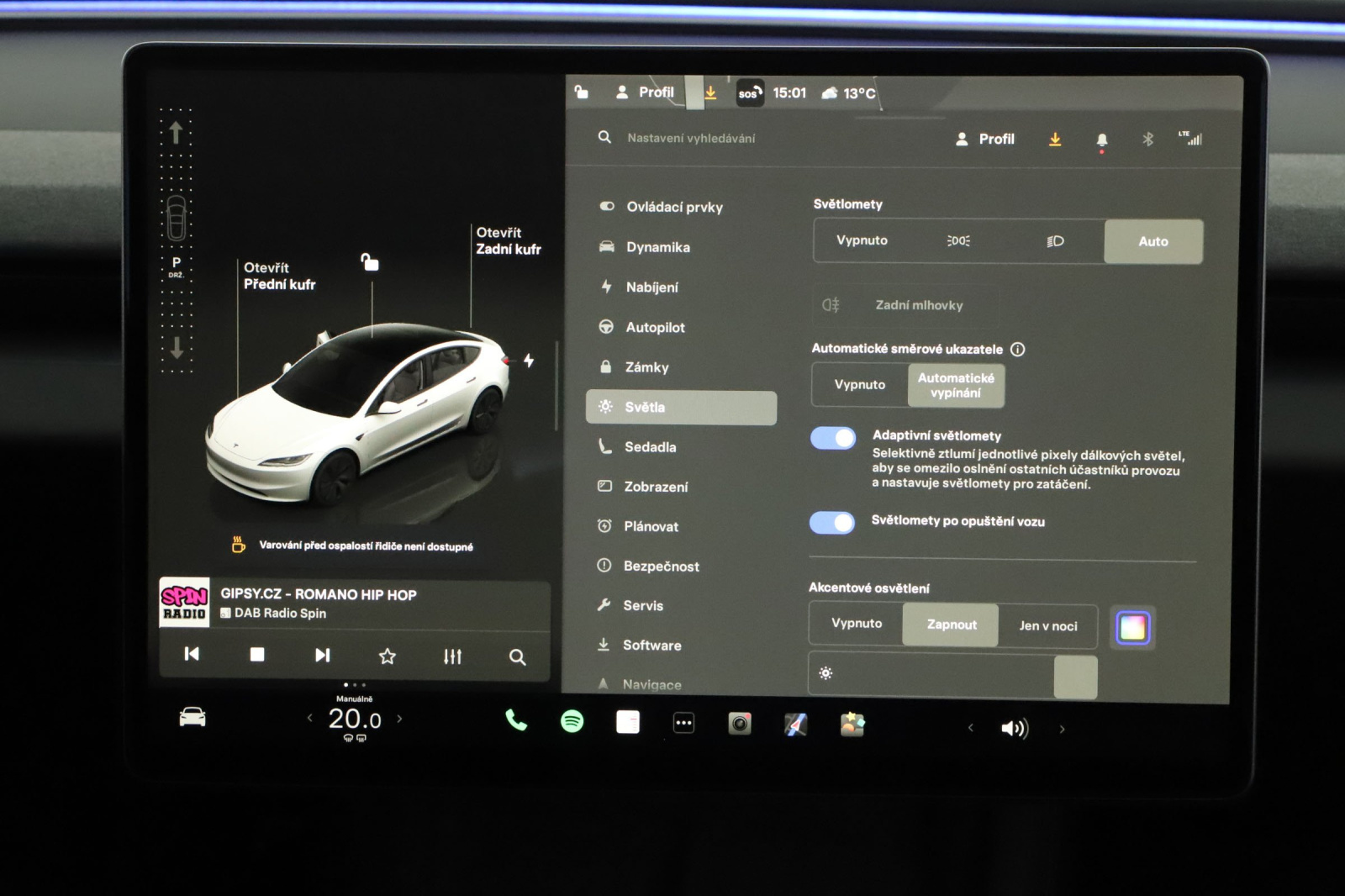Open the Autopilot settings menu
Image resolution: width=1345 pixels, height=896 pixels.
pyautogui.click(x=655, y=328)
